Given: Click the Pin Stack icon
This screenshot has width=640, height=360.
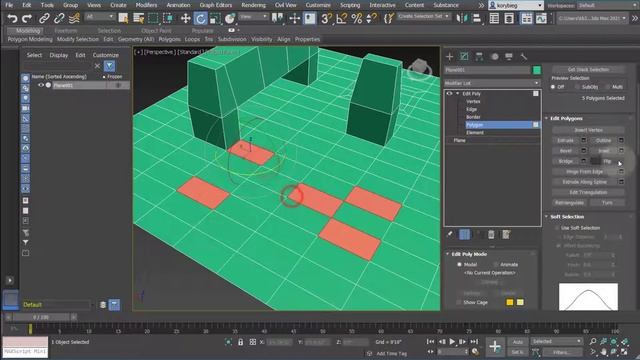Looking at the screenshot, I should pyautogui.click(x=449, y=234).
